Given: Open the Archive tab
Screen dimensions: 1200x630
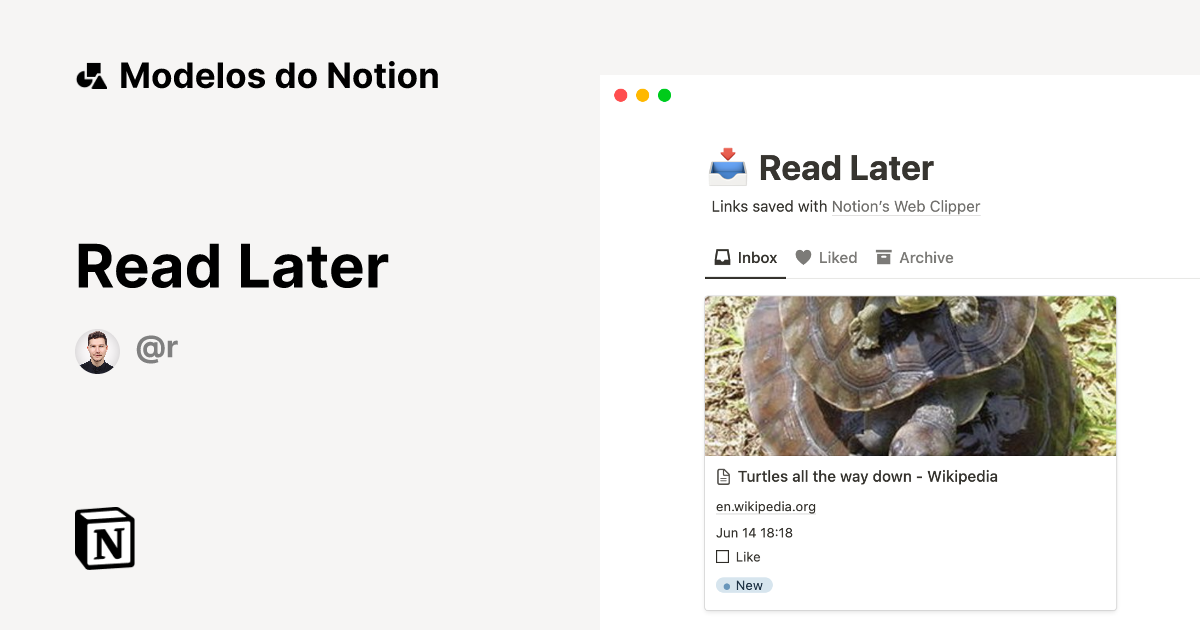Looking at the screenshot, I should [925, 257].
